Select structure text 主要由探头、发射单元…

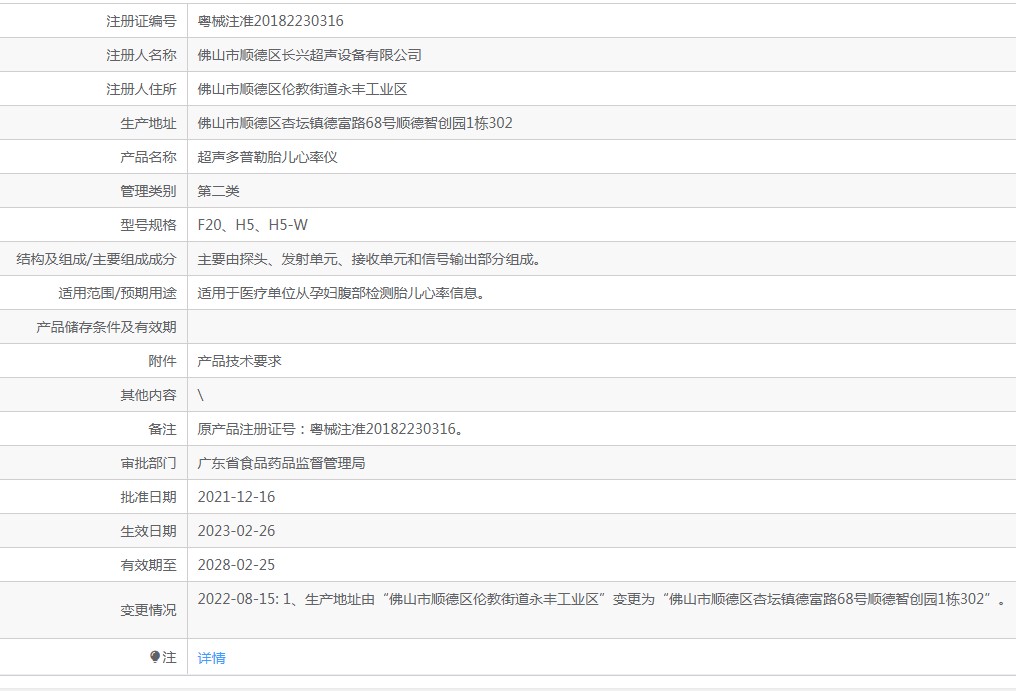click(369, 259)
